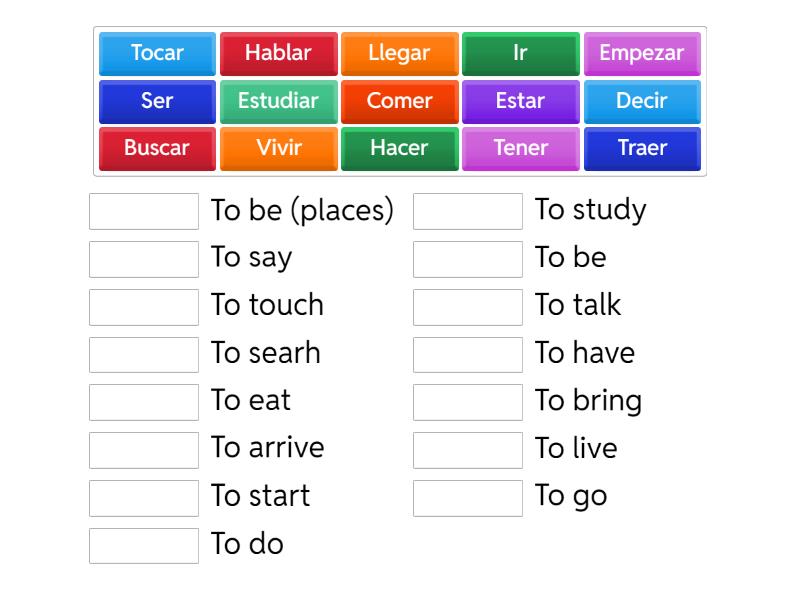This screenshot has height=600, width=800.
Task: Click the blue Tocar word tile
Action: pyautogui.click(x=157, y=54)
